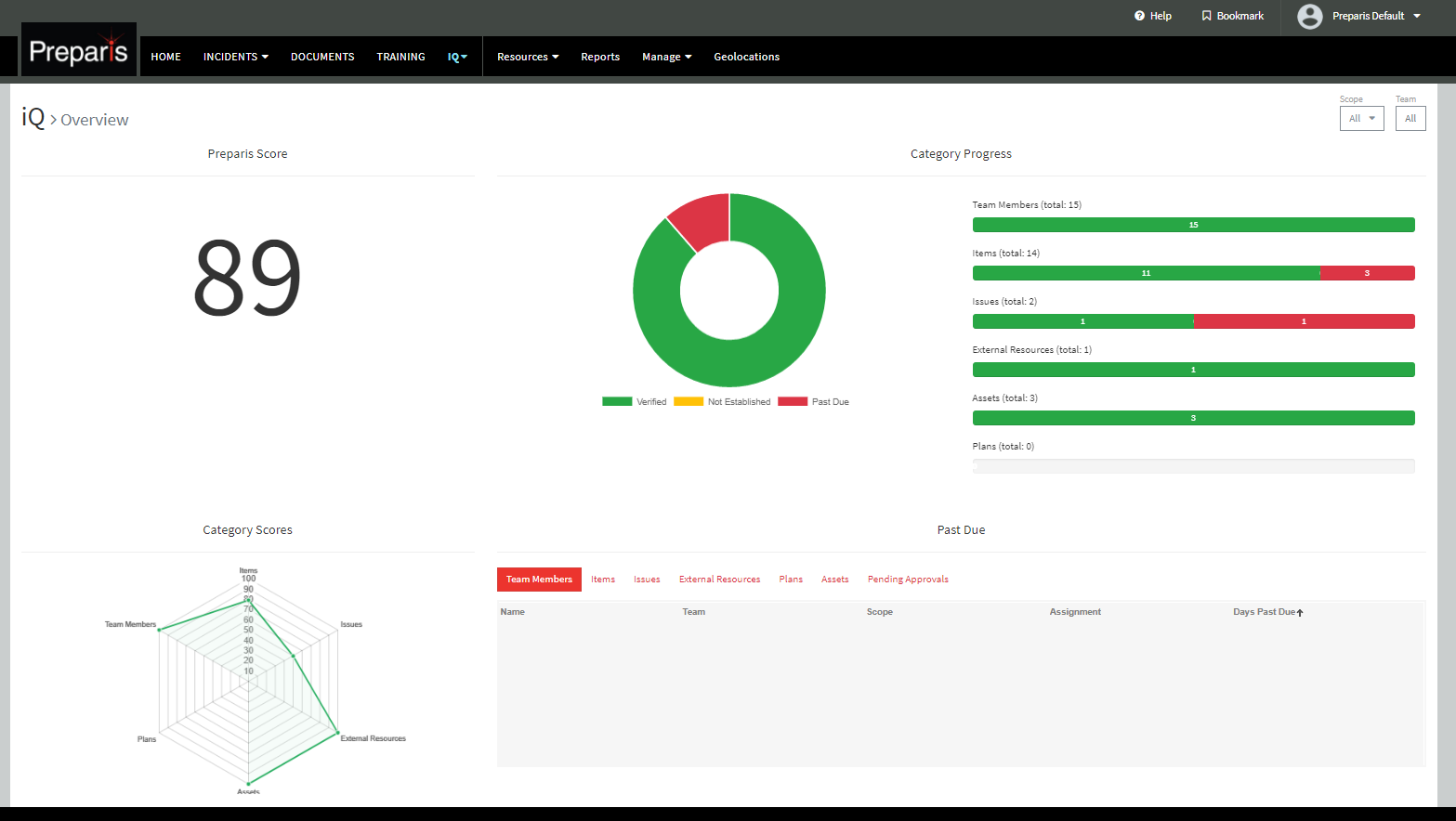The image size is (1456, 821).
Task: Switch to Pending Approvals tab
Action: point(908,580)
